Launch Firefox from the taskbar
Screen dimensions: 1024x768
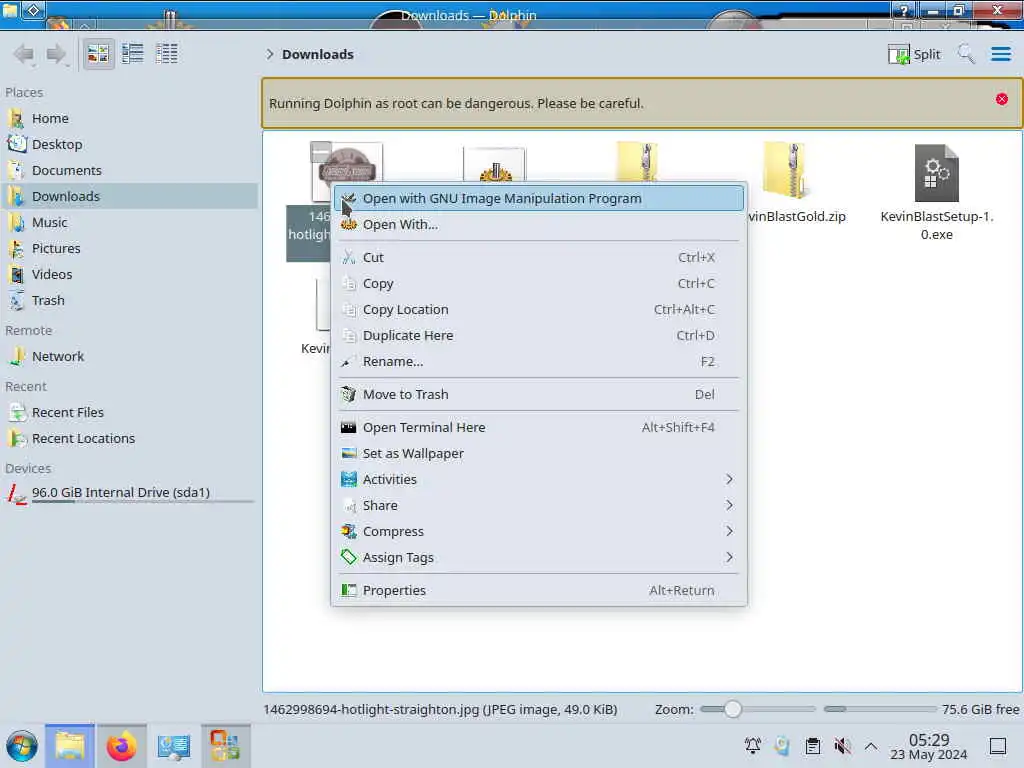pos(121,746)
